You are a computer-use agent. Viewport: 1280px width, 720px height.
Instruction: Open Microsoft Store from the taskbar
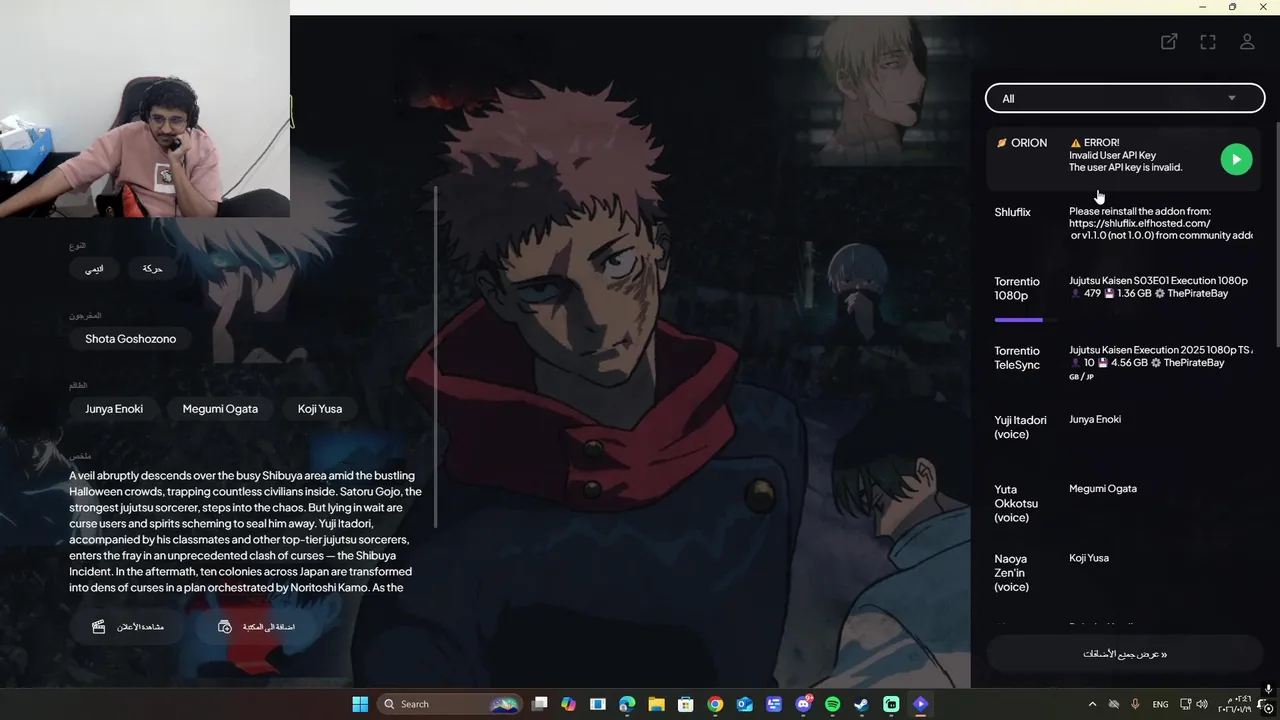tap(686, 704)
